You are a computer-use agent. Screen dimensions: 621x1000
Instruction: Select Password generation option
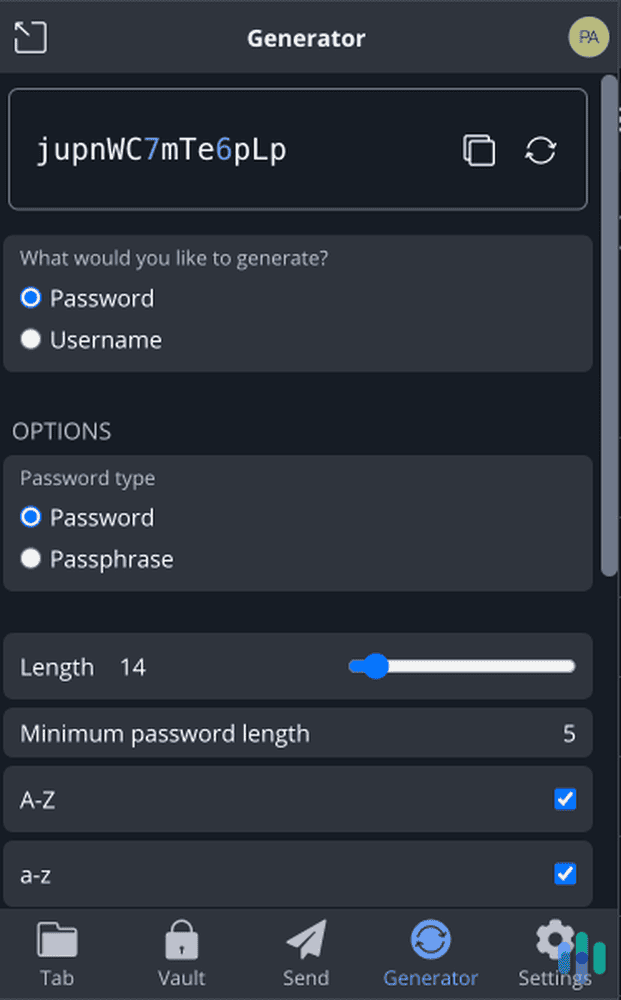tap(30, 298)
